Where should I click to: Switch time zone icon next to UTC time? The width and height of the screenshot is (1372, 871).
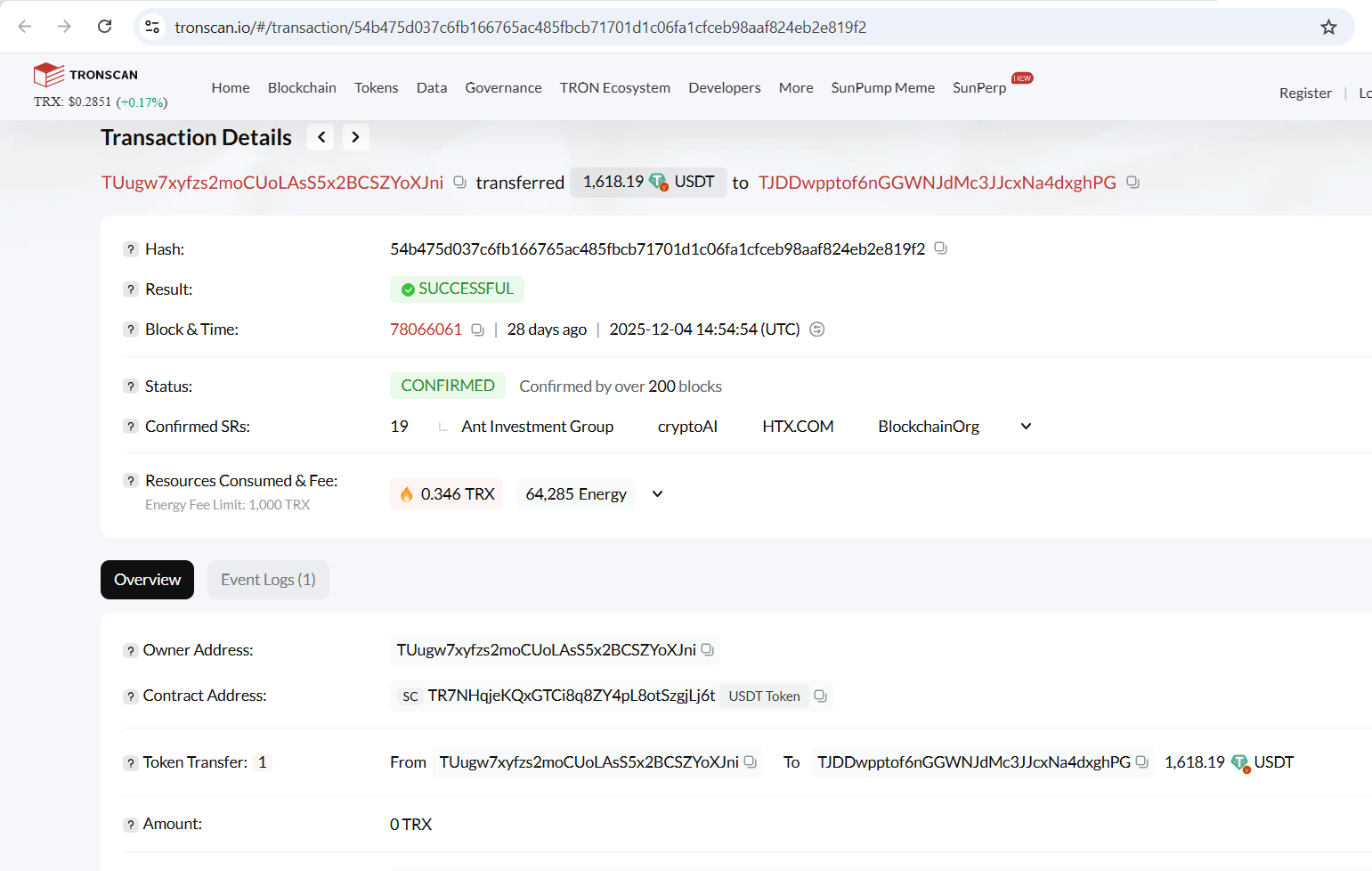(x=817, y=330)
